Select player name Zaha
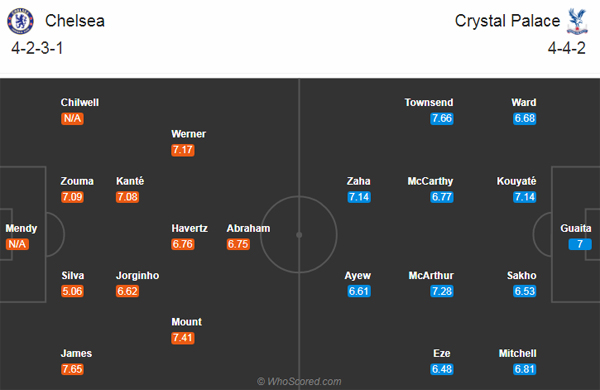This screenshot has height=390, width=600. [x=359, y=181]
